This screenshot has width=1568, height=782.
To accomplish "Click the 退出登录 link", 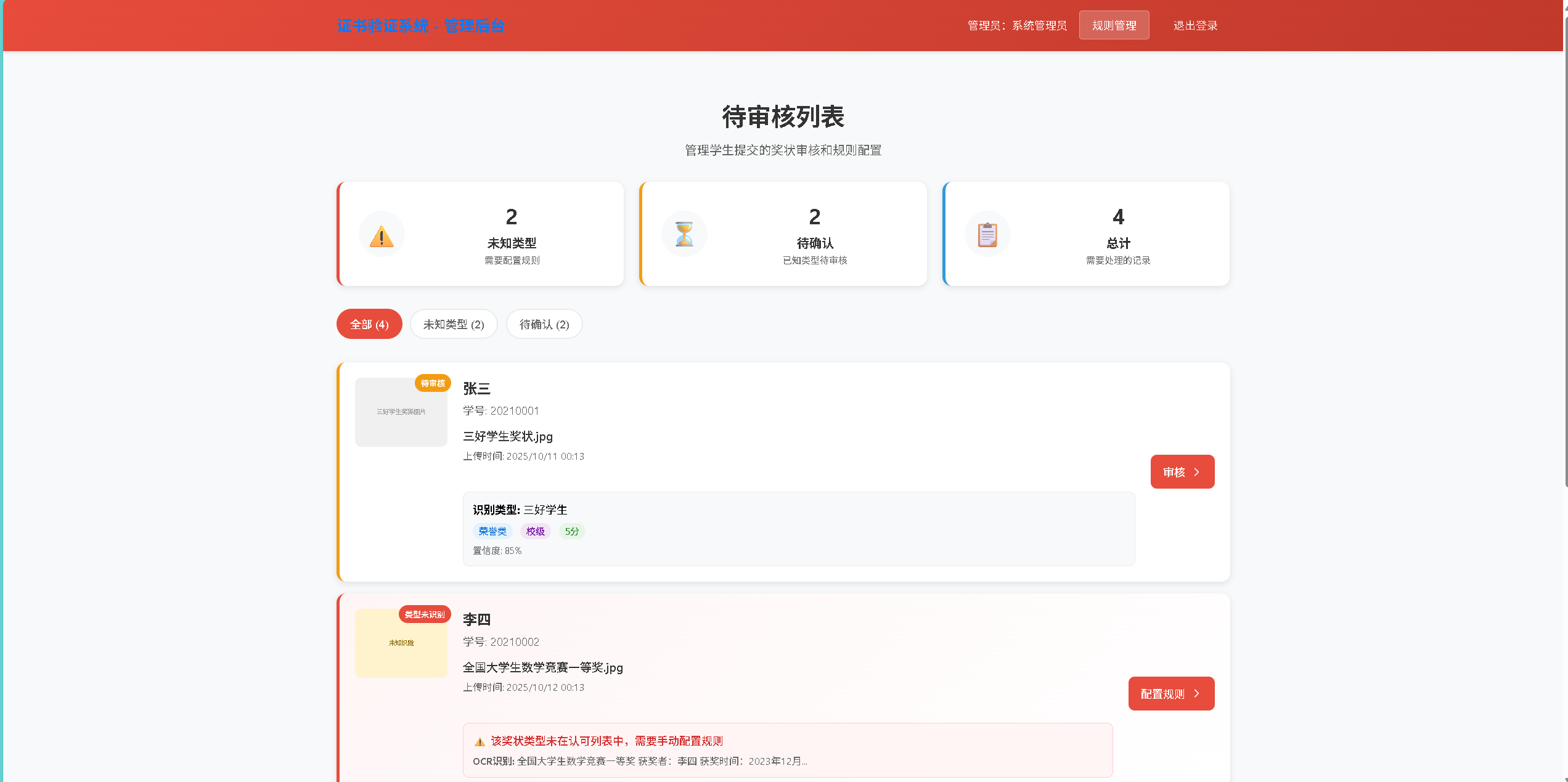I will click(1195, 25).
